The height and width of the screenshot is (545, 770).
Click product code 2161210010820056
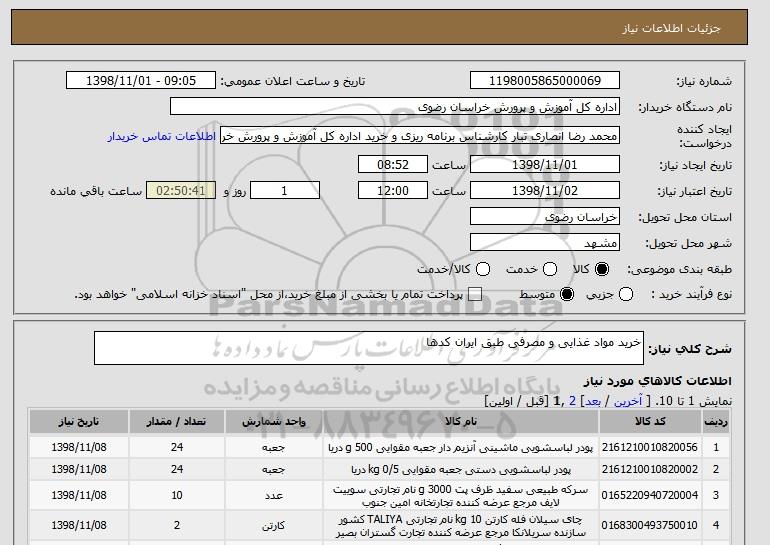(650, 447)
